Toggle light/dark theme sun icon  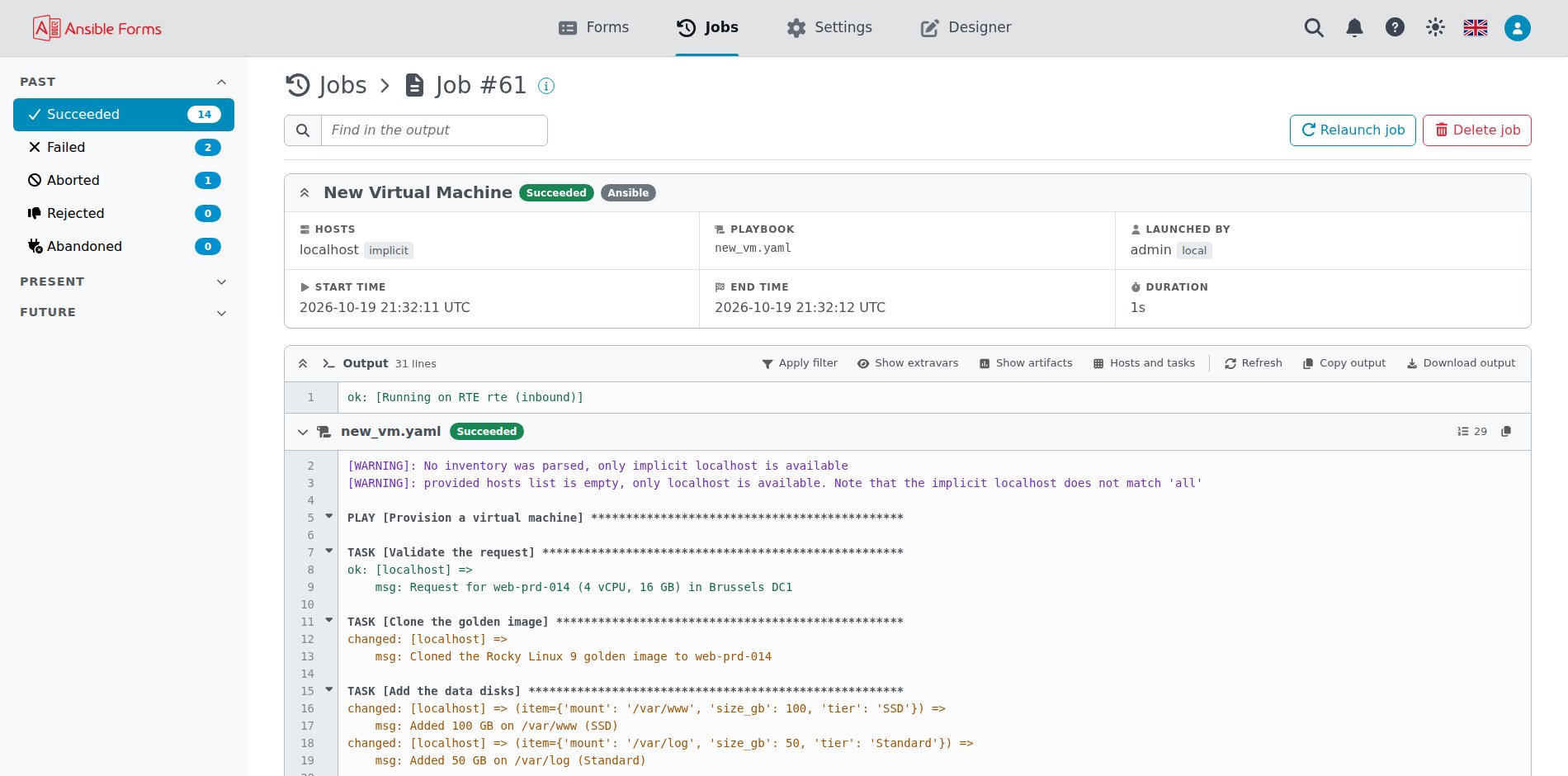tap(1435, 28)
